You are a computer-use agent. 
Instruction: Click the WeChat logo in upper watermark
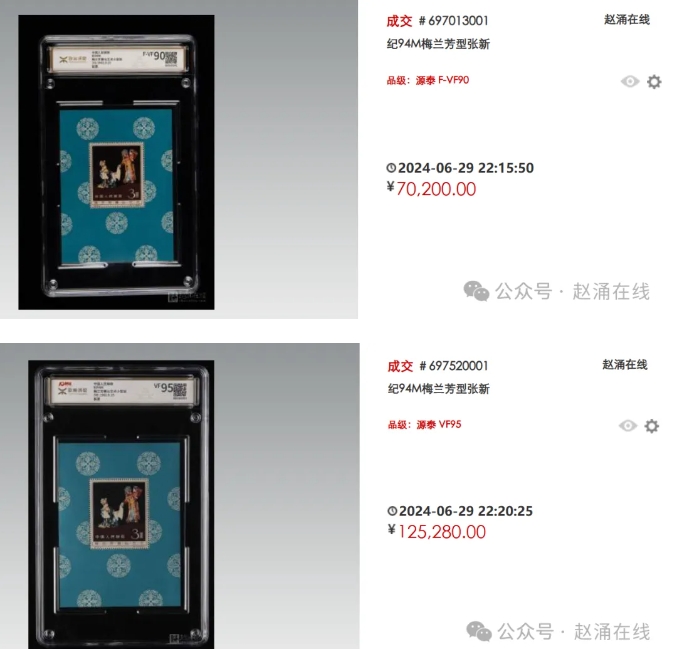click(476, 291)
